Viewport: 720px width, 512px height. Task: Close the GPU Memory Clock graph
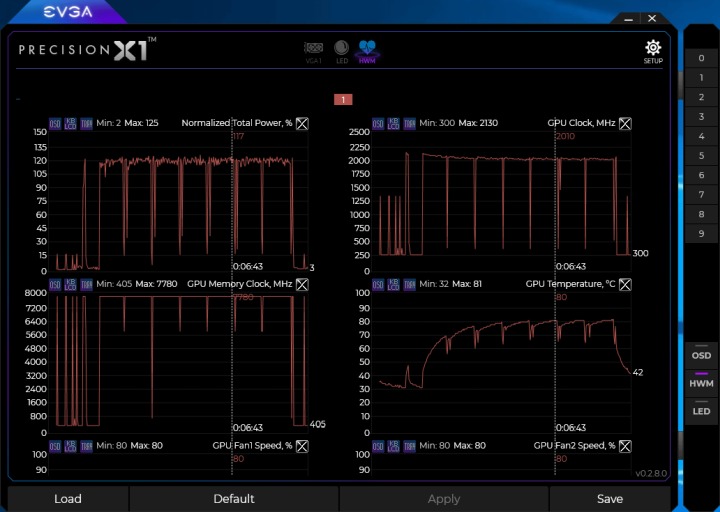302,285
